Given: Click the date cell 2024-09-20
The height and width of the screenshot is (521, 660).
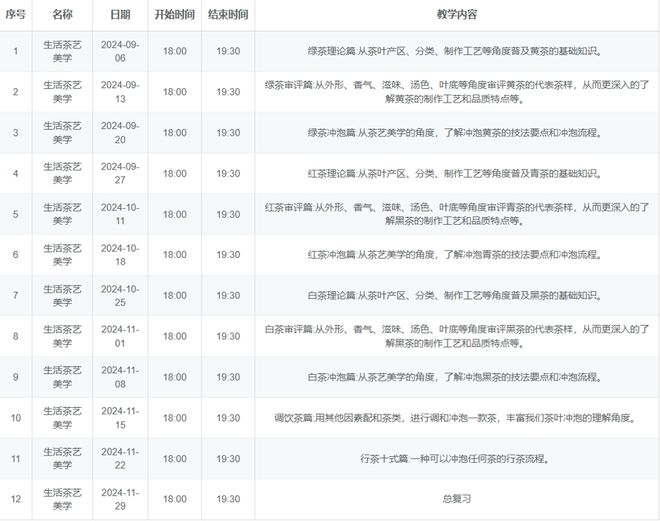Looking at the screenshot, I should coord(120,133).
